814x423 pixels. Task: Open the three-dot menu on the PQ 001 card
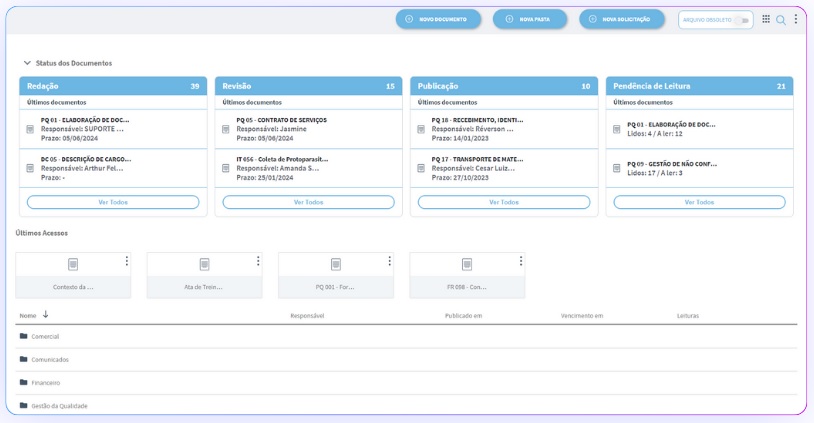tap(389, 262)
